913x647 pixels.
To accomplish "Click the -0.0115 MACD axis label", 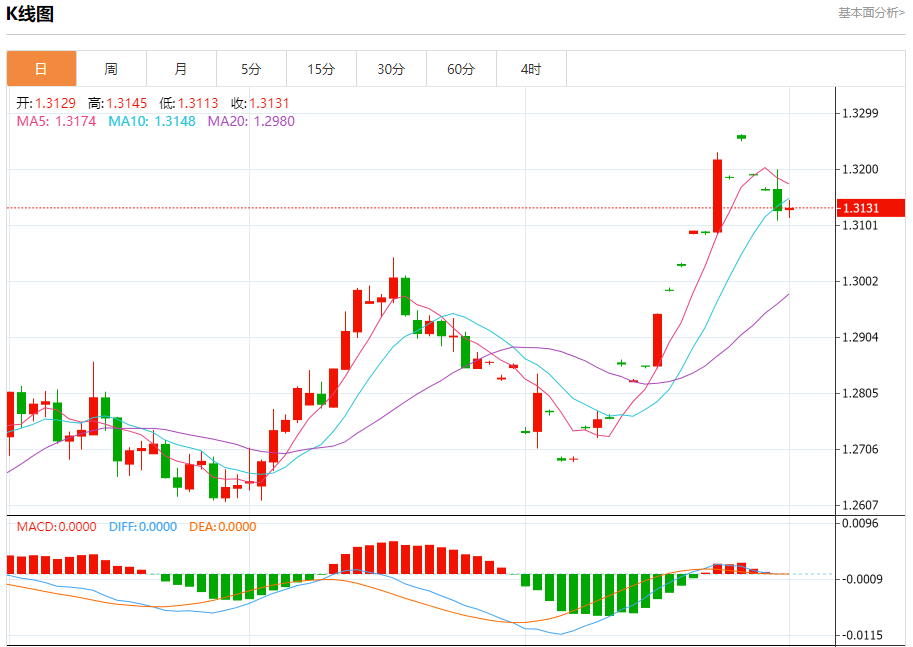I will (862, 635).
